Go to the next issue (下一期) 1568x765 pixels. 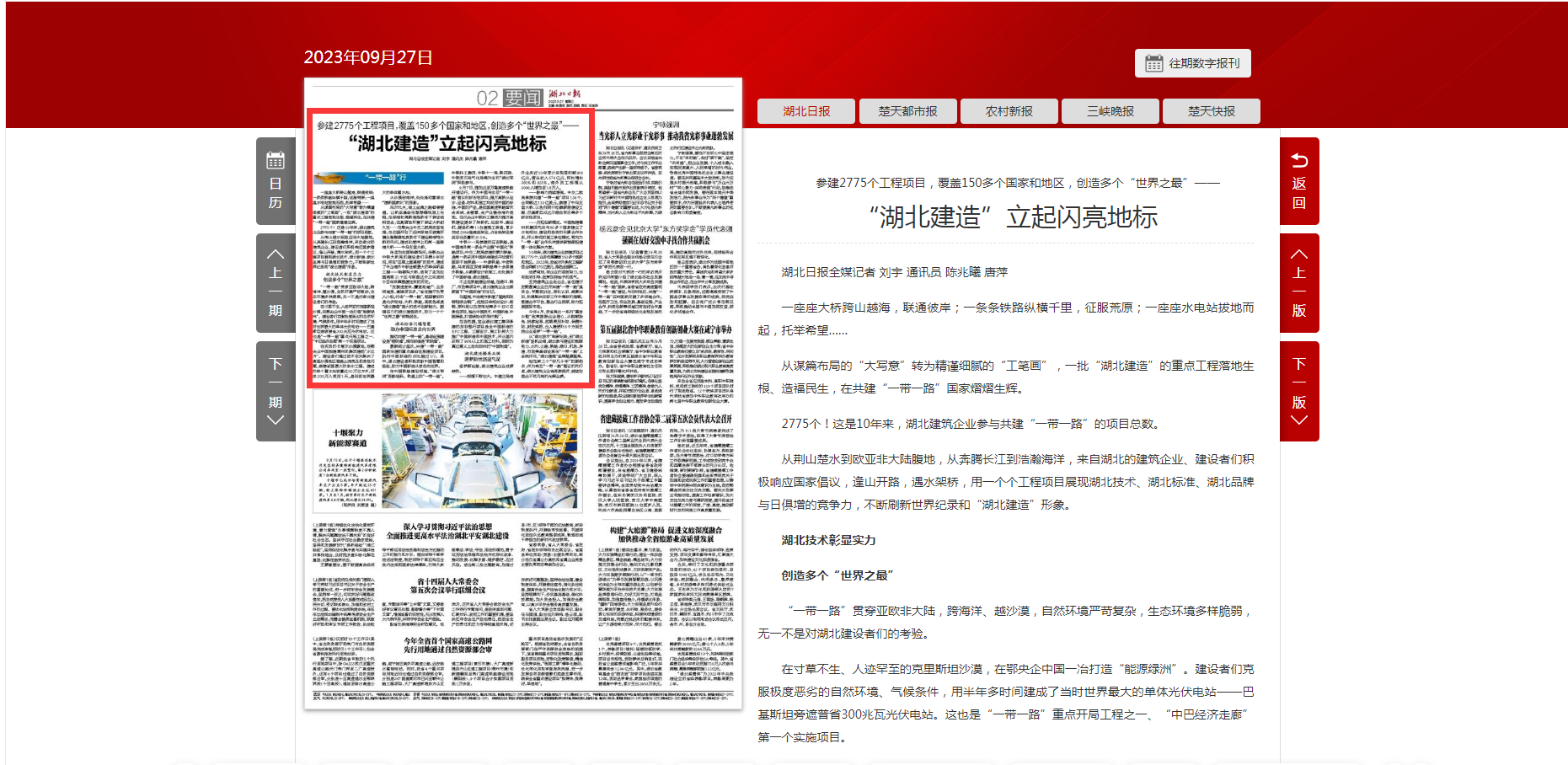click(x=276, y=392)
